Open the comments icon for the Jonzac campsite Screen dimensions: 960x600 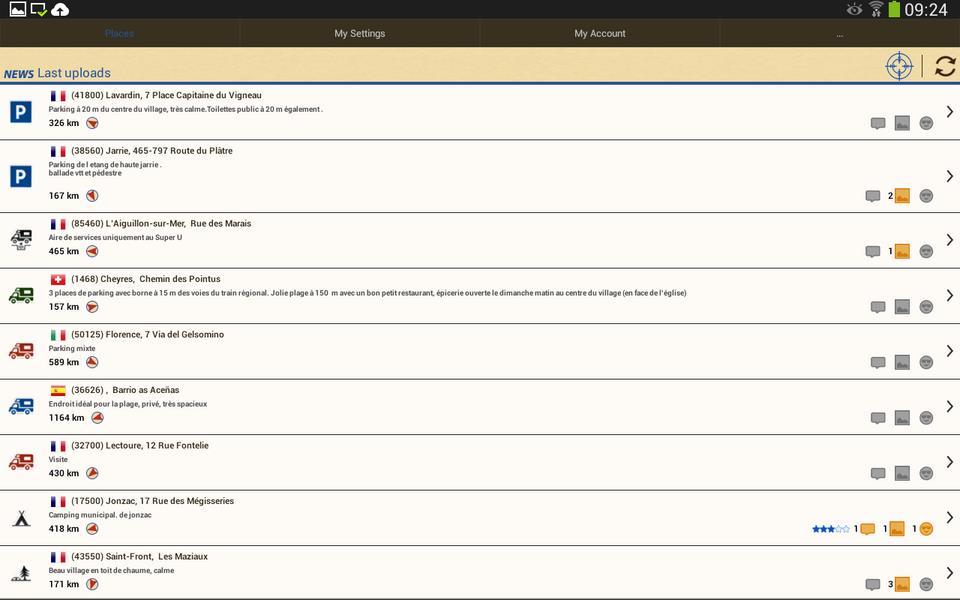click(867, 529)
